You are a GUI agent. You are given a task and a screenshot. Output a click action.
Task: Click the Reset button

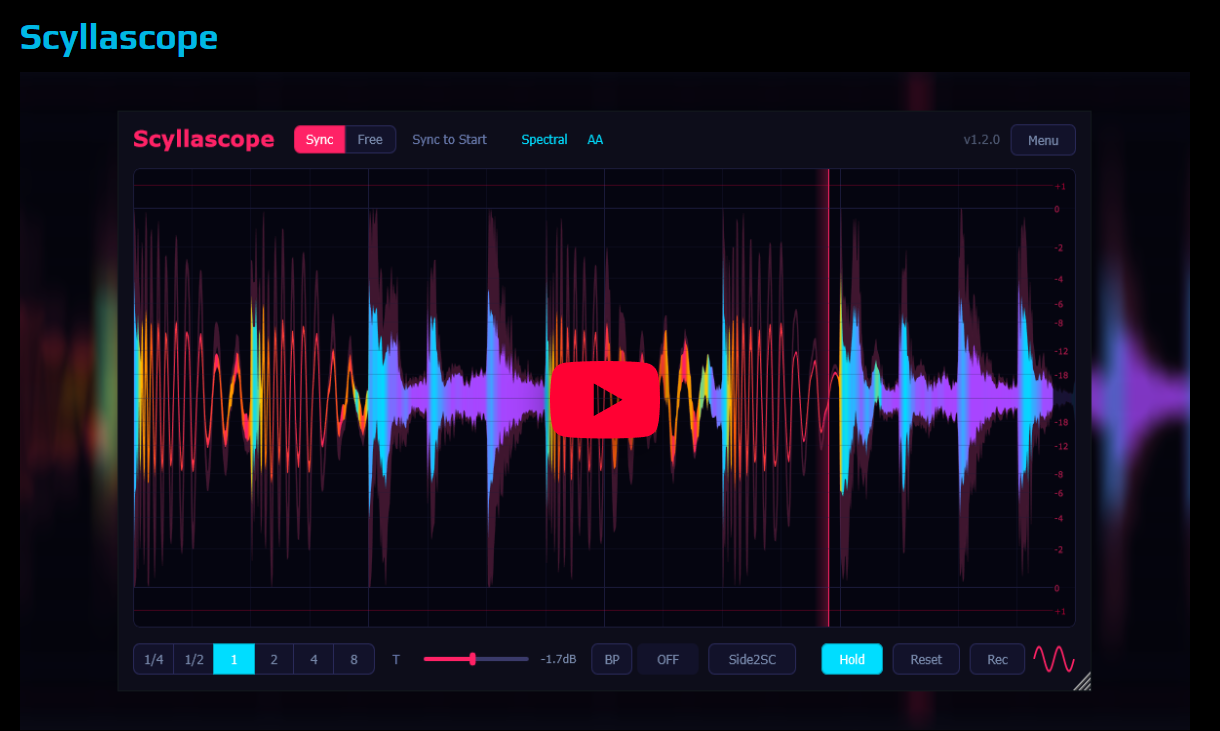tap(926, 659)
